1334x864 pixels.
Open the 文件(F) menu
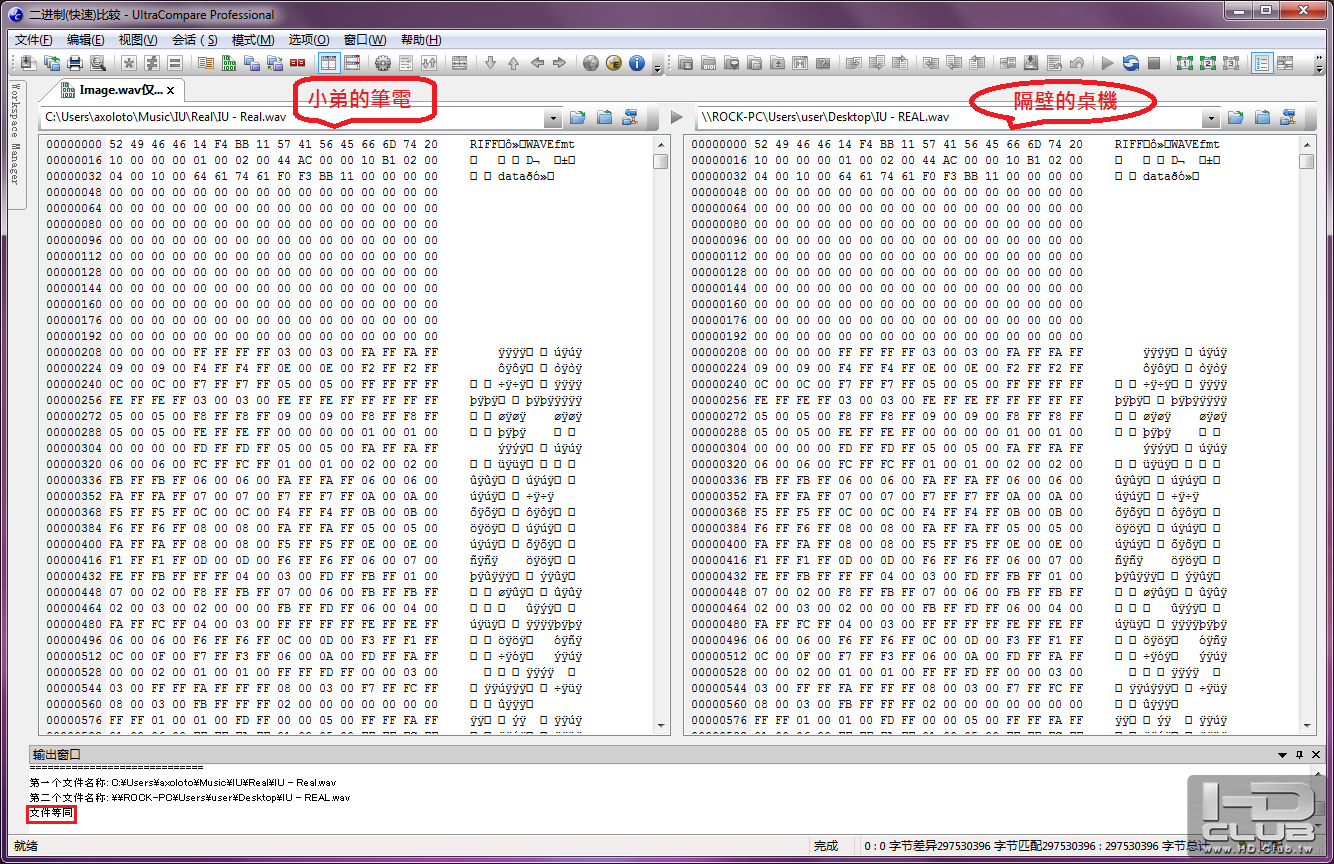(x=34, y=40)
